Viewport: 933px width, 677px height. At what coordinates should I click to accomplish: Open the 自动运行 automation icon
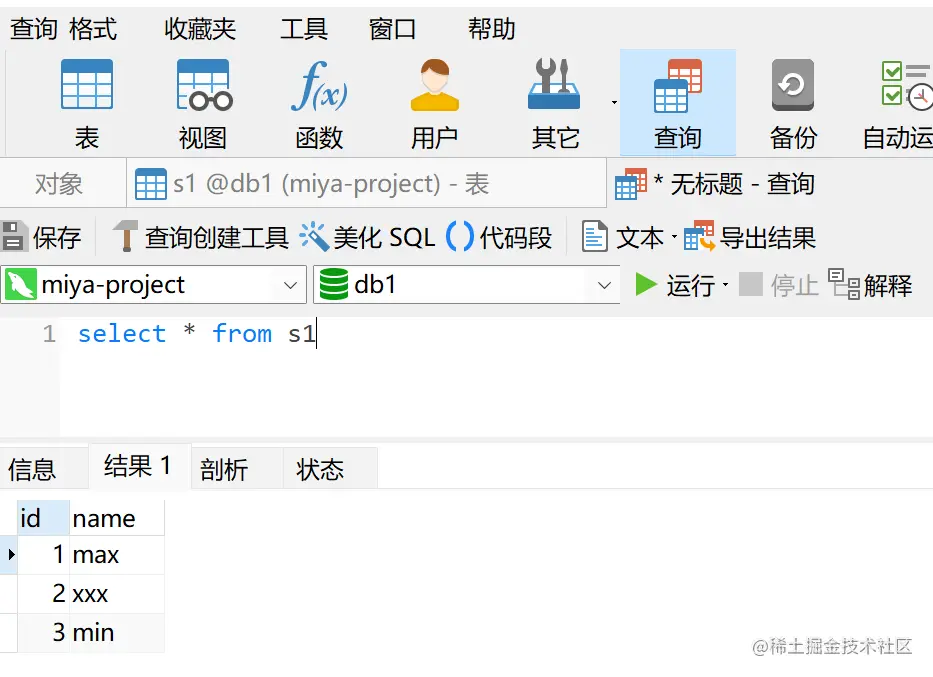[898, 104]
